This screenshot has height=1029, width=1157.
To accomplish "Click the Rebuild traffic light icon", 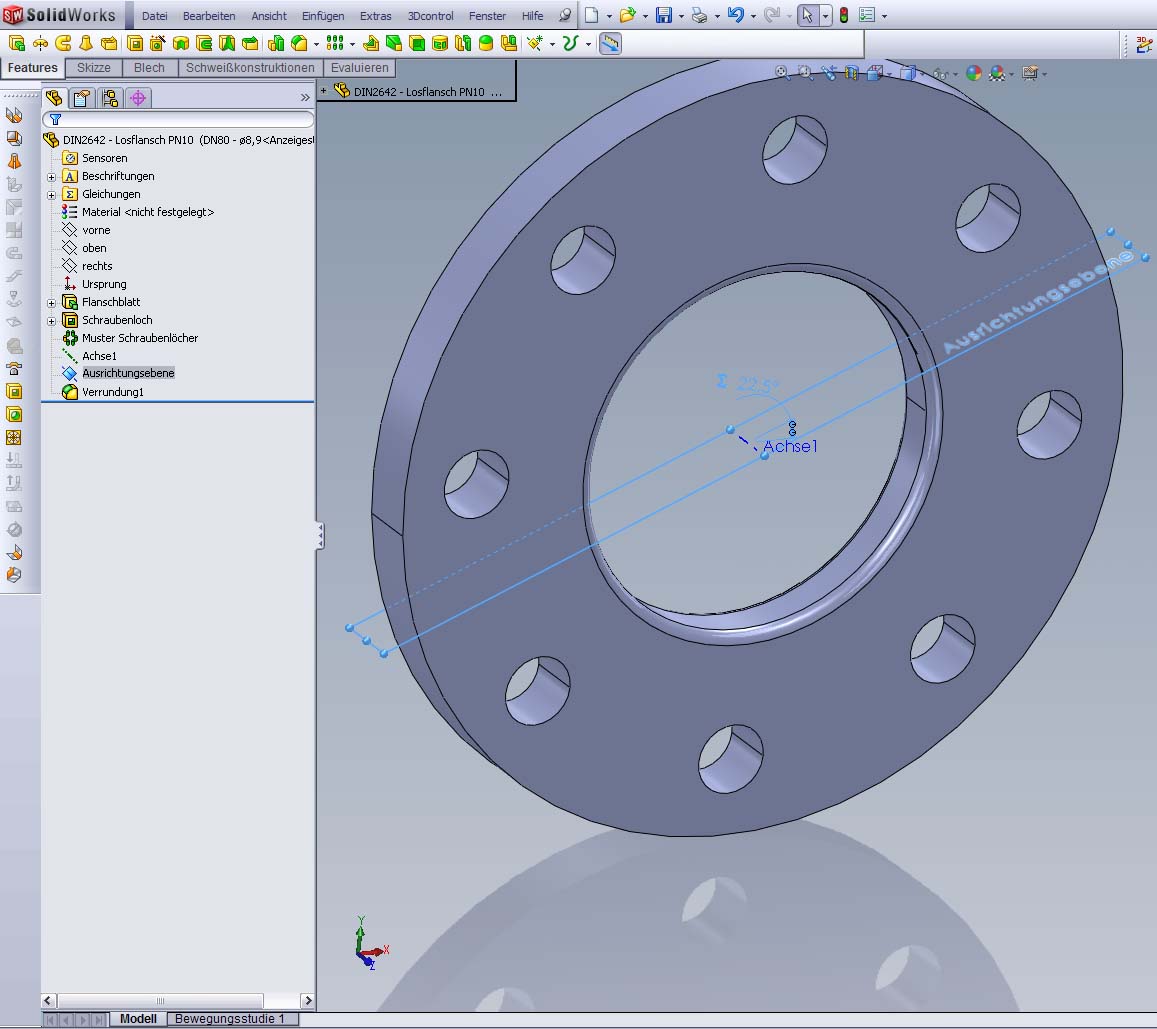I will click(843, 15).
